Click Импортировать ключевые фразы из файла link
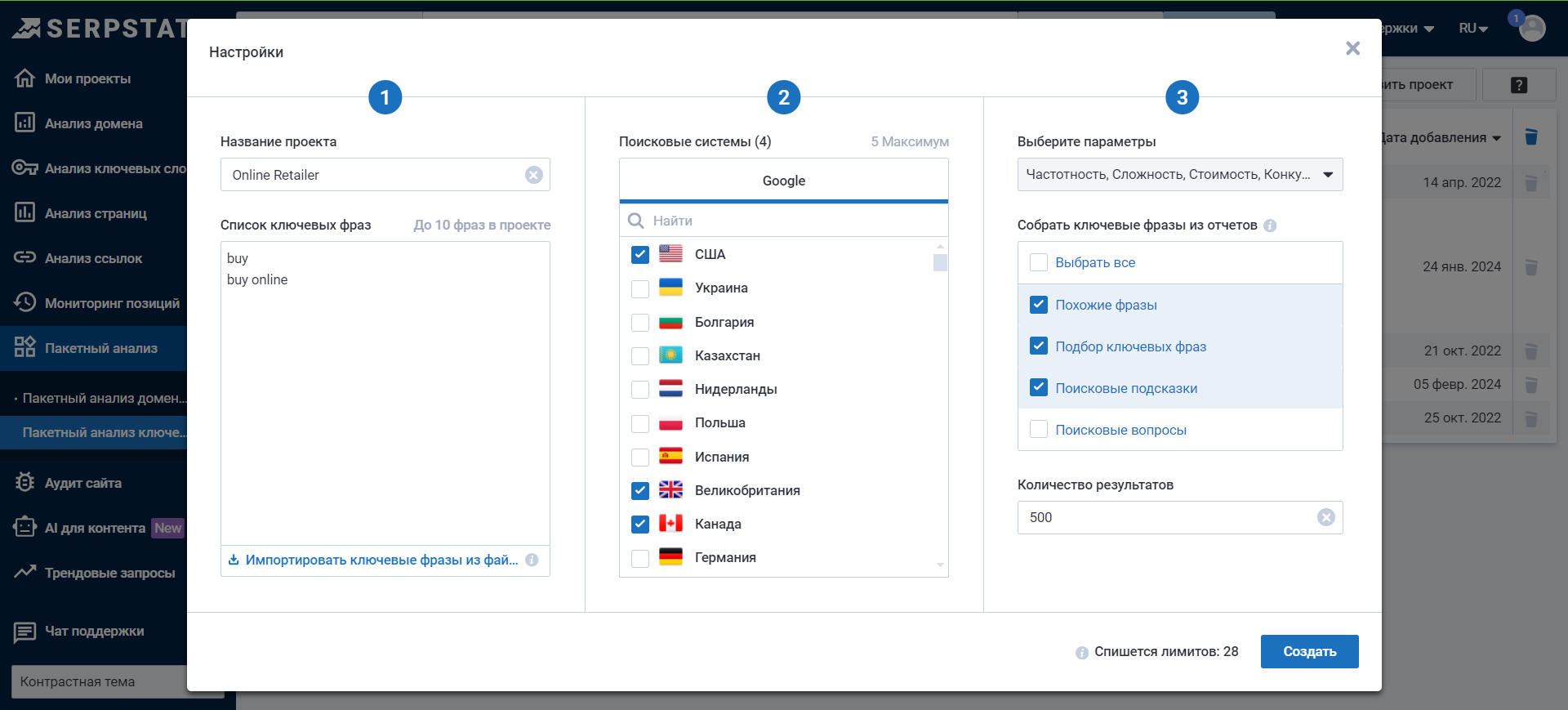The height and width of the screenshot is (710, 1568). pos(381,560)
